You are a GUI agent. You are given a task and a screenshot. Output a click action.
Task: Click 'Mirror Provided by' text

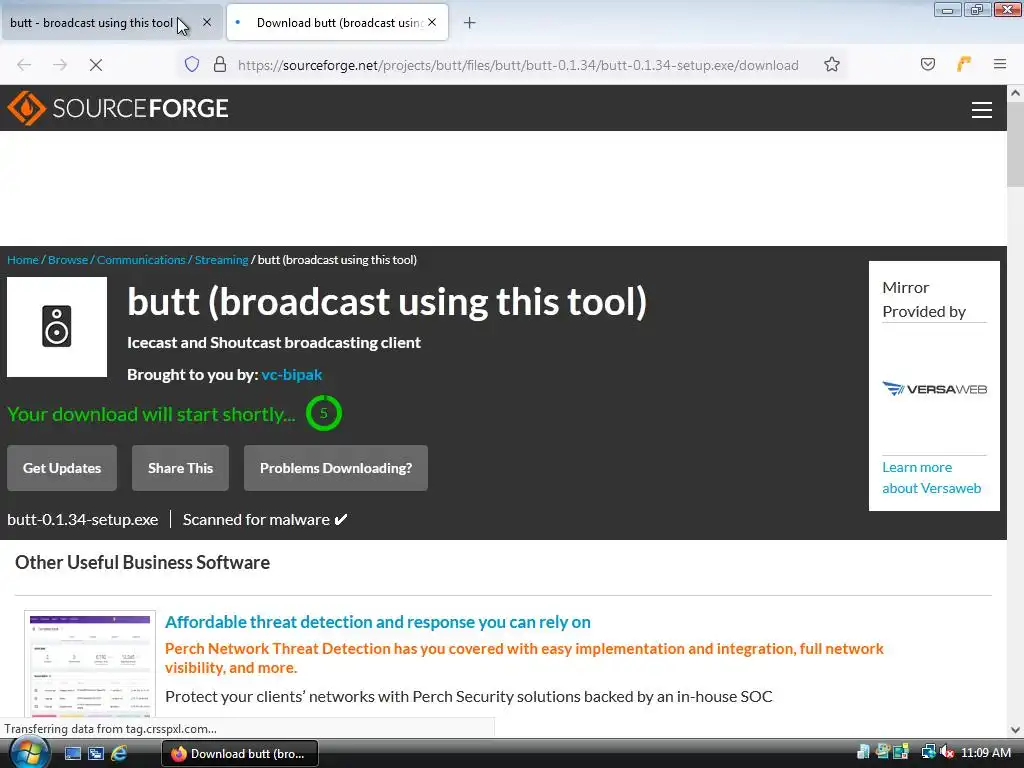[924, 300]
